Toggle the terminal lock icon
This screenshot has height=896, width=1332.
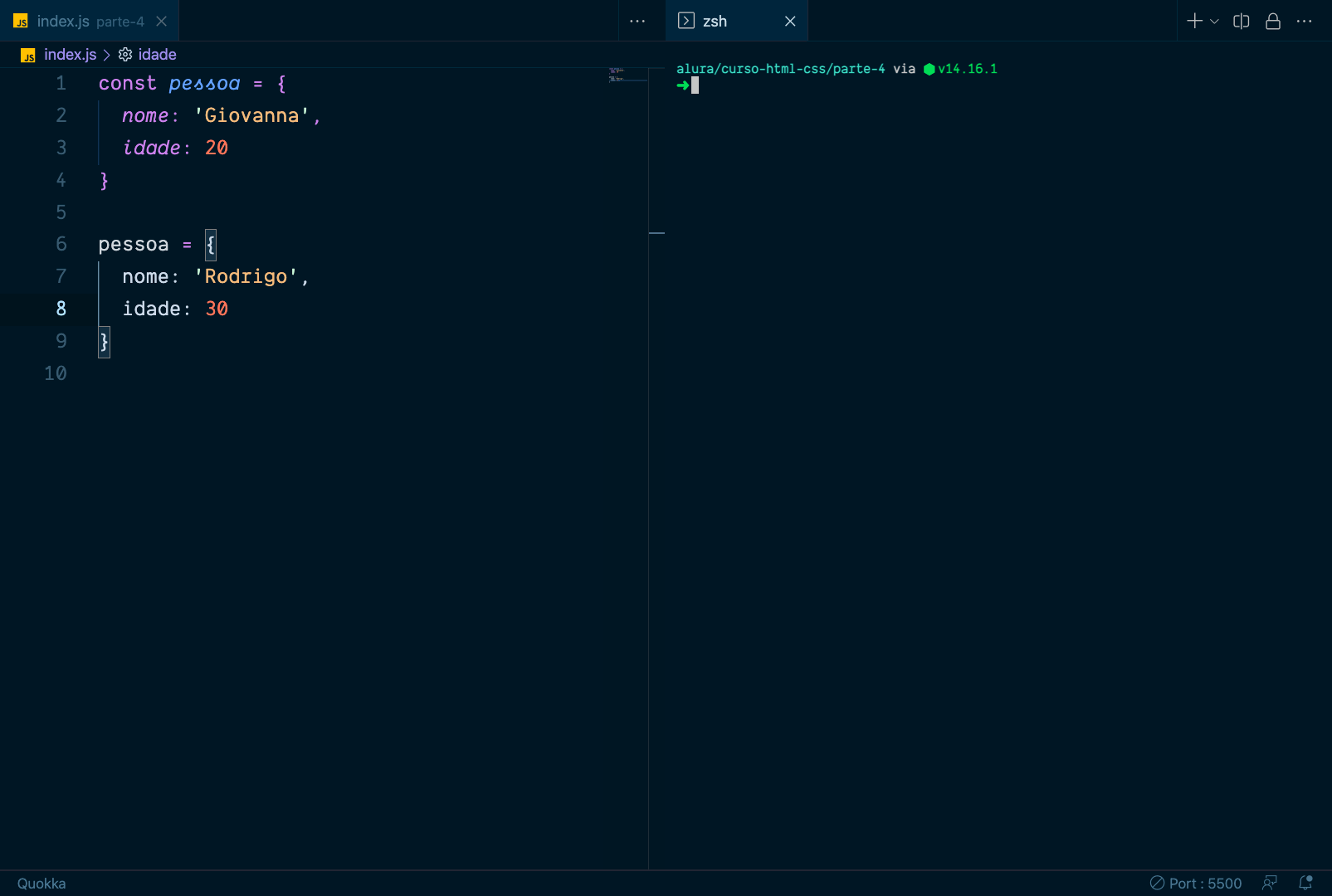(x=1273, y=22)
